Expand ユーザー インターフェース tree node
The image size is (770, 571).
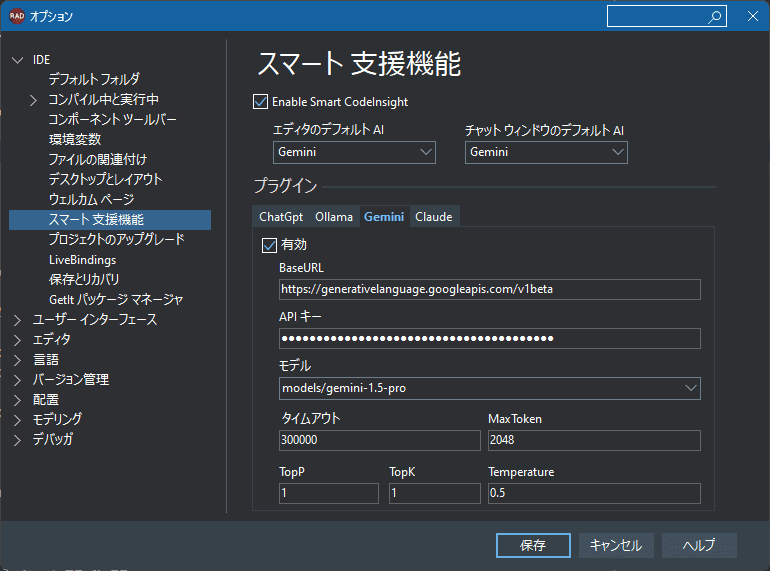(18, 320)
